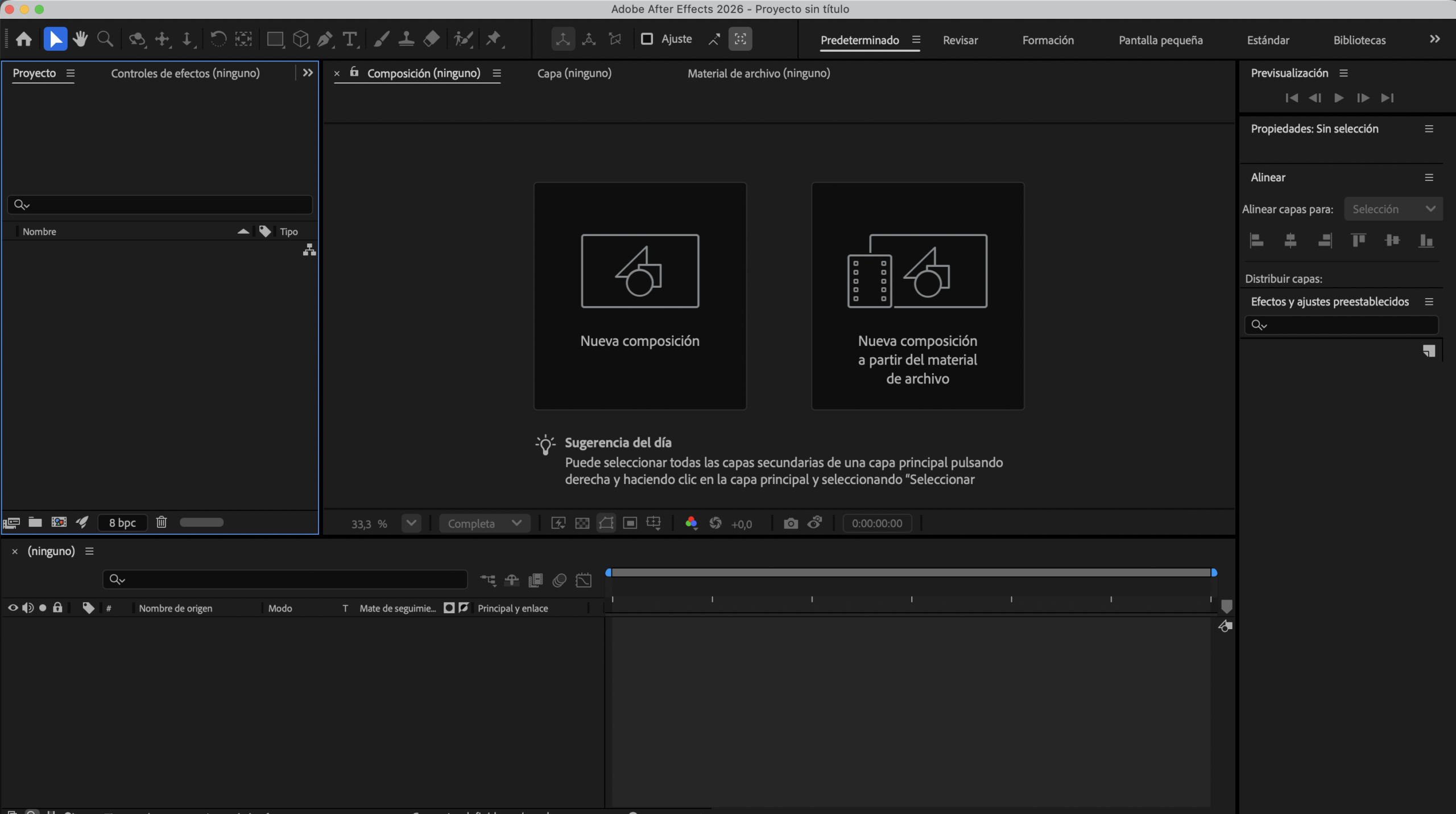This screenshot has width=1456, height=814.
Task: Enable the Ajuste snapping checkbox
Action: [x=647, y=39]
